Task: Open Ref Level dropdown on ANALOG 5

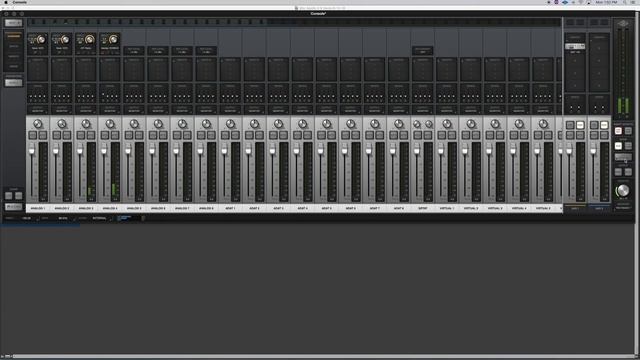Action: click(x=134, y=51)
